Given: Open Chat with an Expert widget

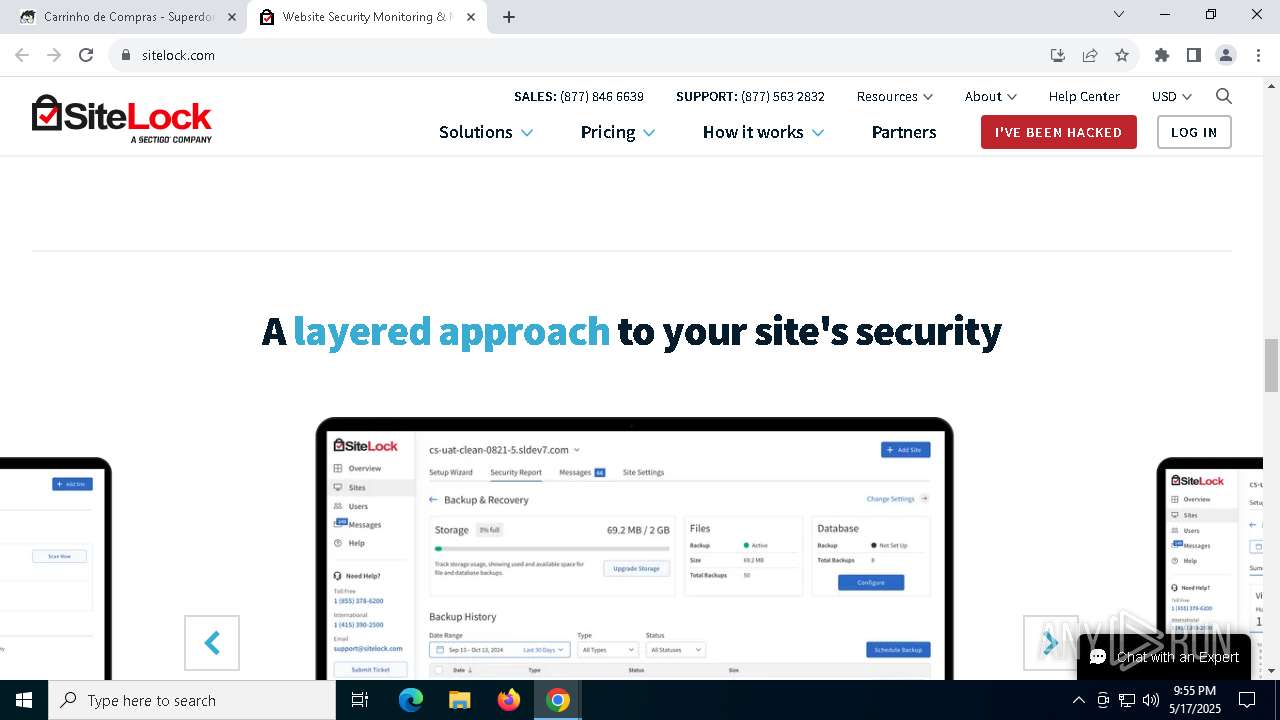Looking at the screenshot, I should coord(1164,657).
